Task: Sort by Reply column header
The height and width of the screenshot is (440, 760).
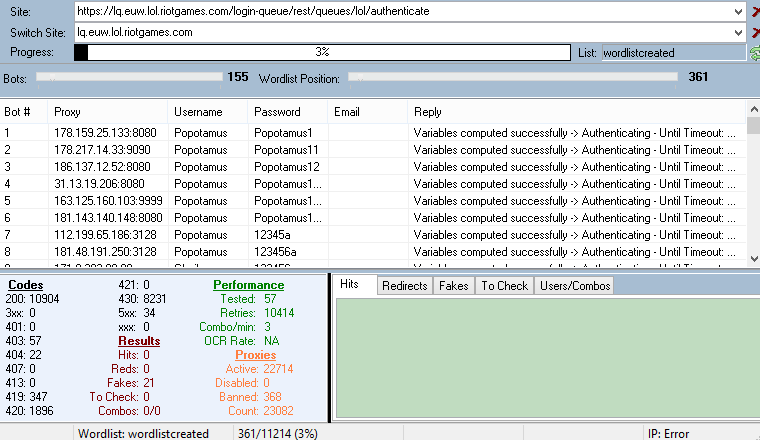Action: [x=577, y=112]
